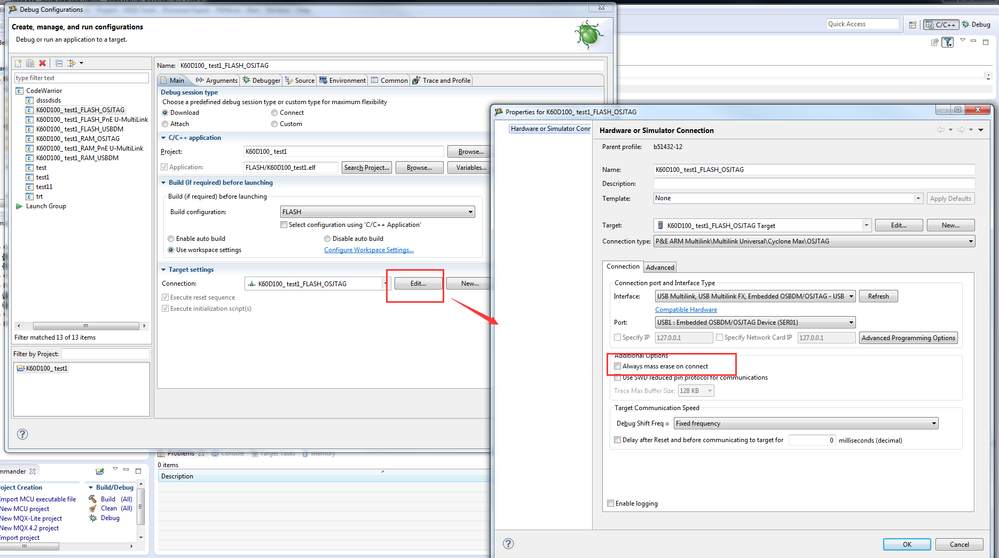Screen dimensions: 999x558
Task: Open the folder icon in Commander view toolbar
Action: [x=99, y=471]
